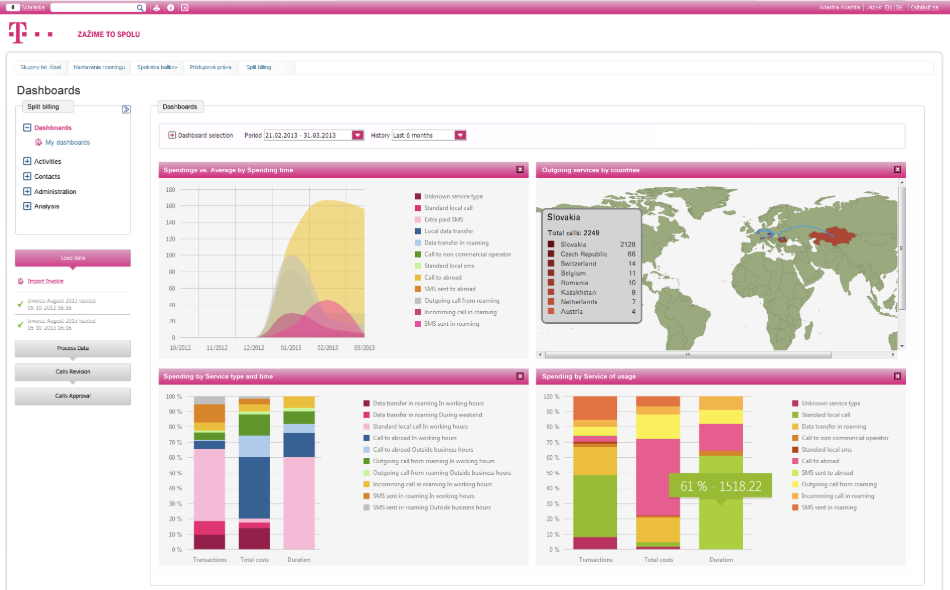Screen dimensions: 950x590
Task: Click the print icon in the top bar
Action: 156,7
